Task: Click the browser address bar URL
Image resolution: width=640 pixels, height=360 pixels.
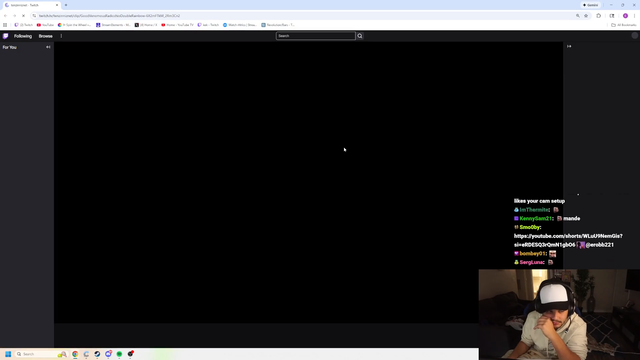Action: (109, 16)
